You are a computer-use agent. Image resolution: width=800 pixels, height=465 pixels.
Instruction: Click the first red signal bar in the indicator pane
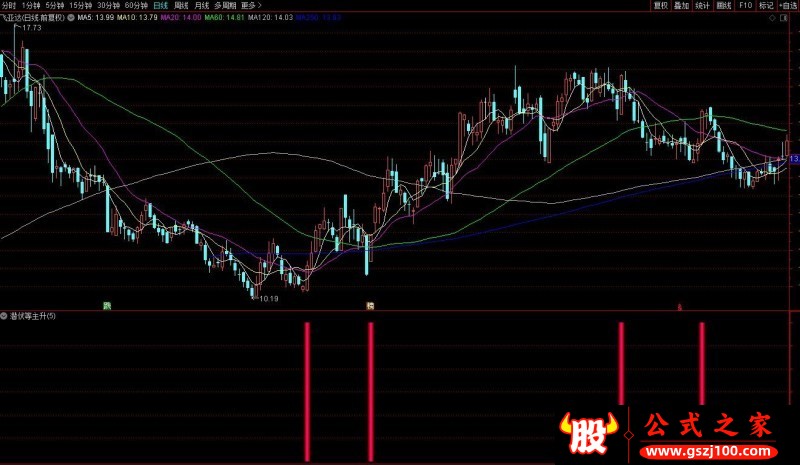click(x=307, y=391)
